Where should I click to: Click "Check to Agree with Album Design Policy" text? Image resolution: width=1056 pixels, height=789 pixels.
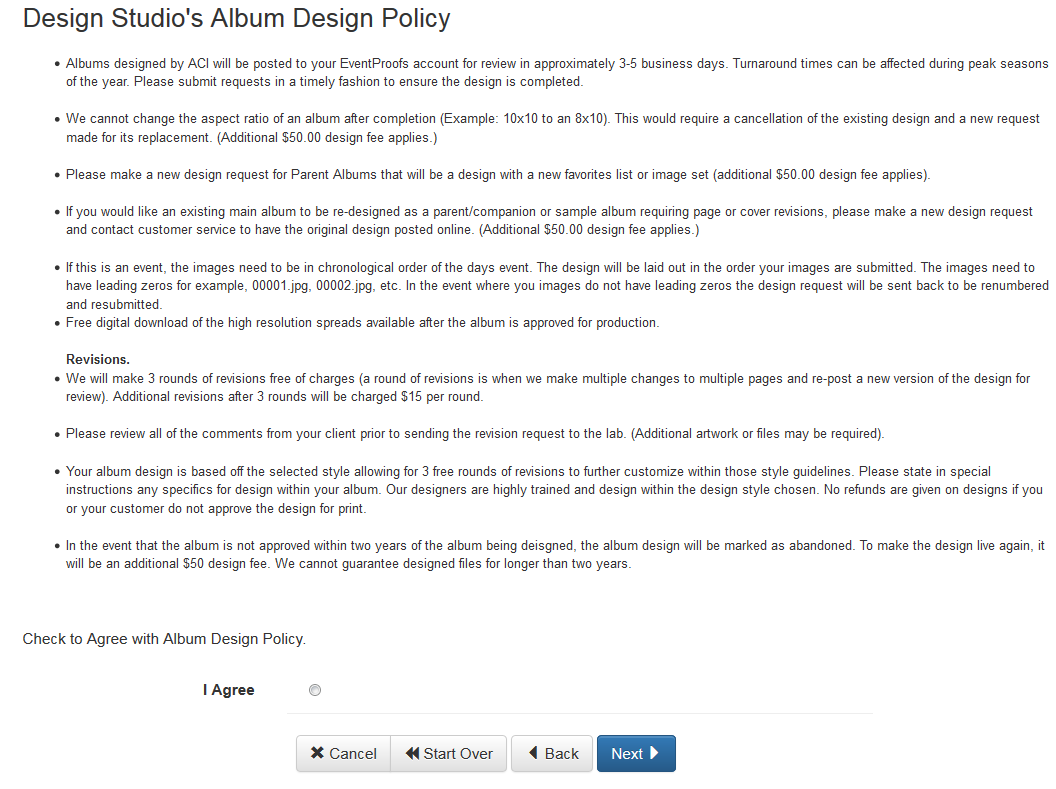coord(164,639)
